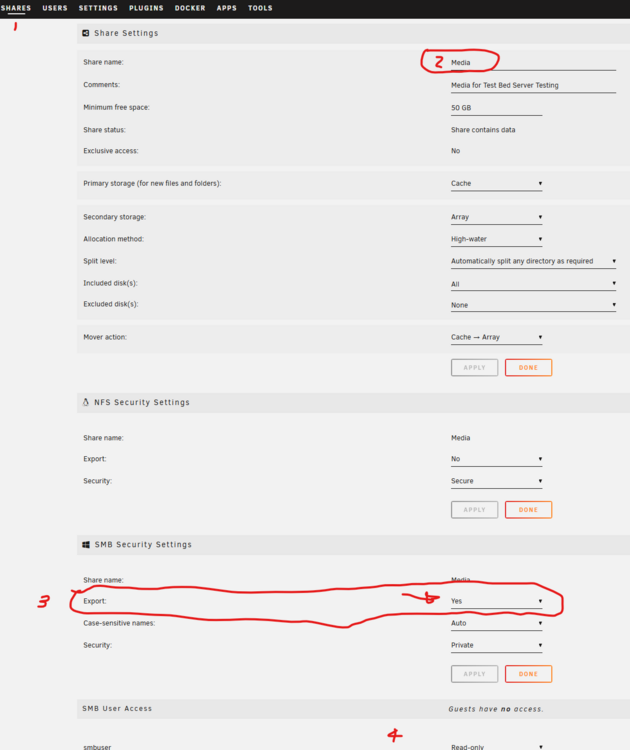Open the SMB Export dropdown
The height and width of the screenshot is (750, 630).
click(x=496, y=601)
